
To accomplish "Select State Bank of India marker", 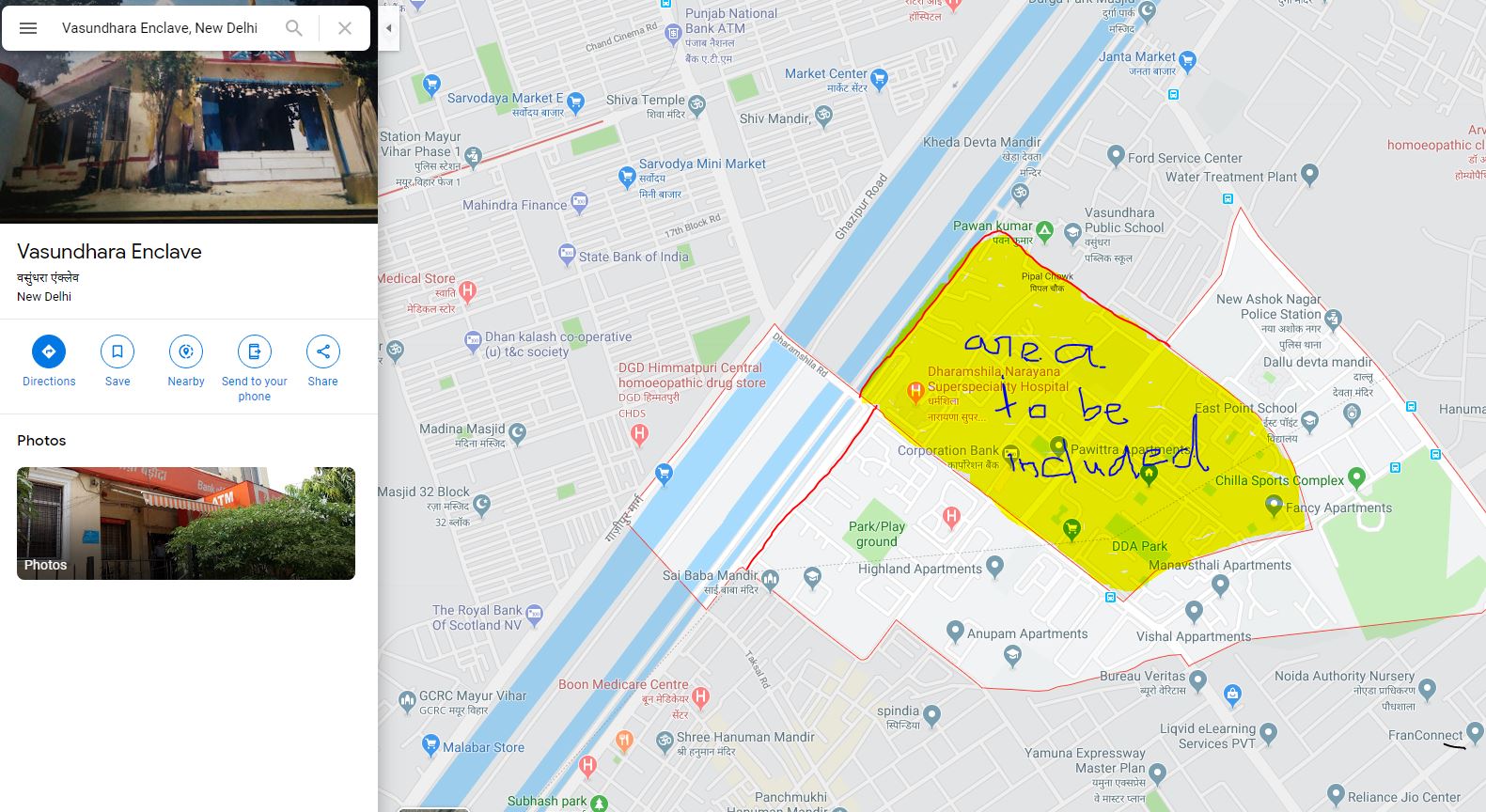I will pos(567,254).
